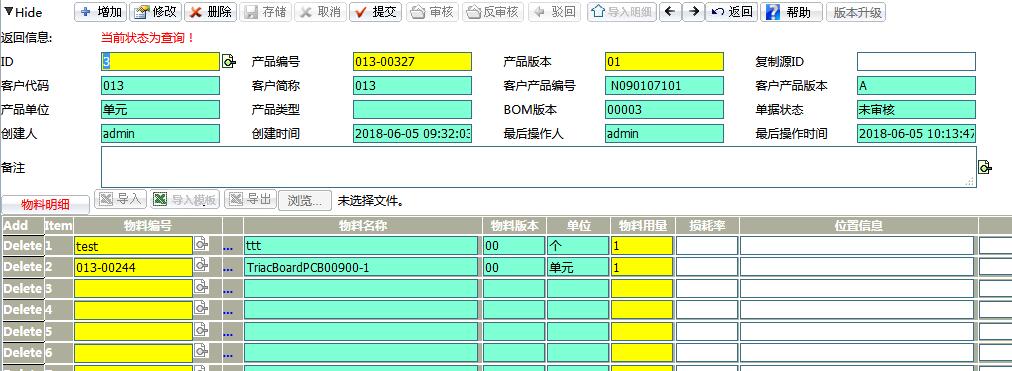Delete row 2 with material 013-00244
This screenshot has width=1012, height=371.
coord(23,266)
